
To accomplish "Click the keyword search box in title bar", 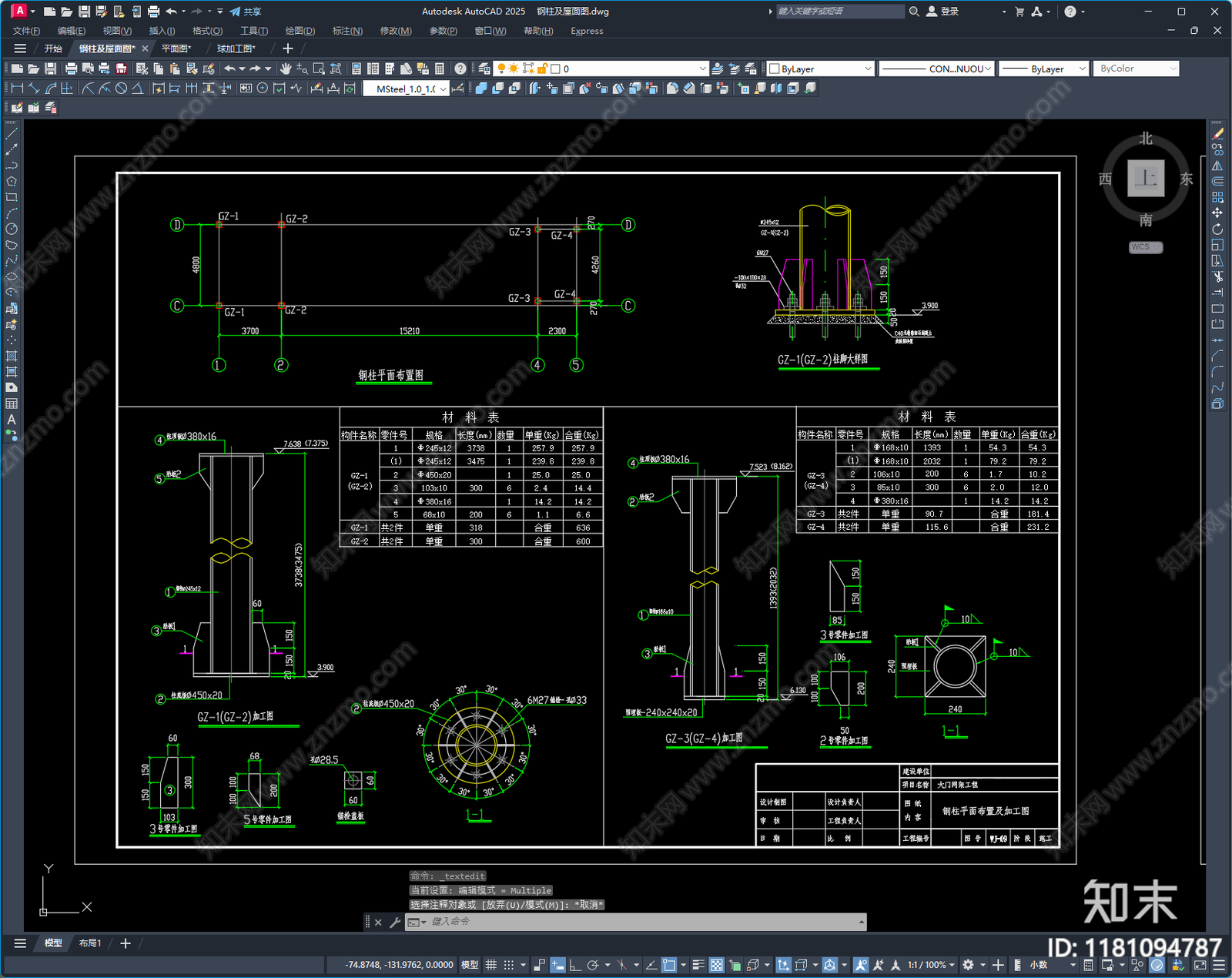I will click(x=840, y=12).
